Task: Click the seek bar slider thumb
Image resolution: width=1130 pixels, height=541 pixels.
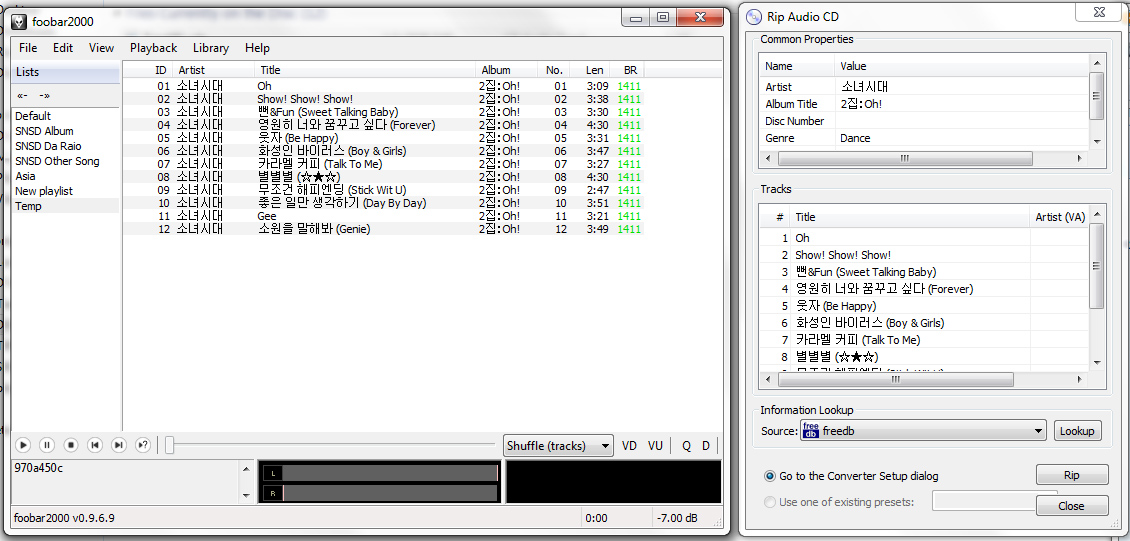Action: pyautogui.click(x=169, y=446)
